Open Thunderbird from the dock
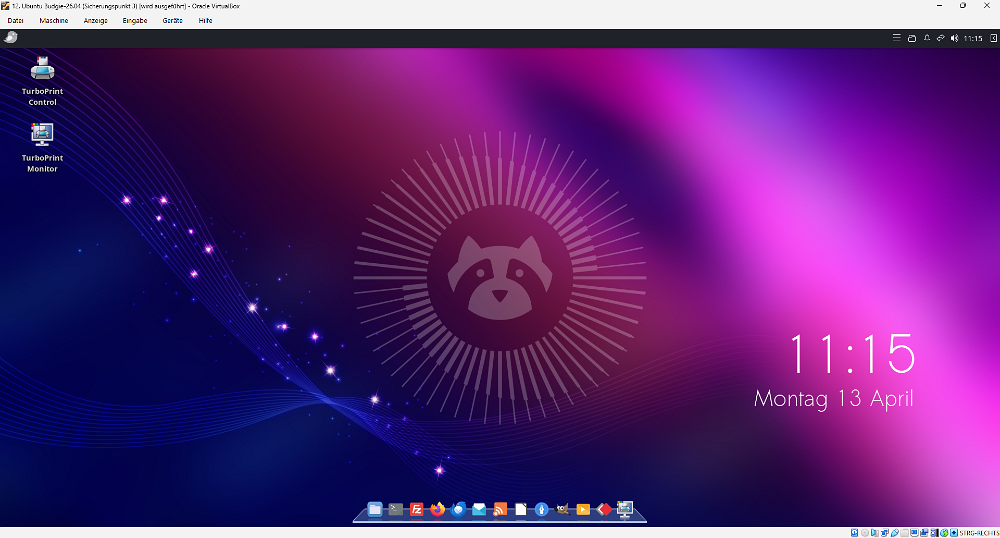The width and height of the screenshot is (1000, 538). pos(459,510)
